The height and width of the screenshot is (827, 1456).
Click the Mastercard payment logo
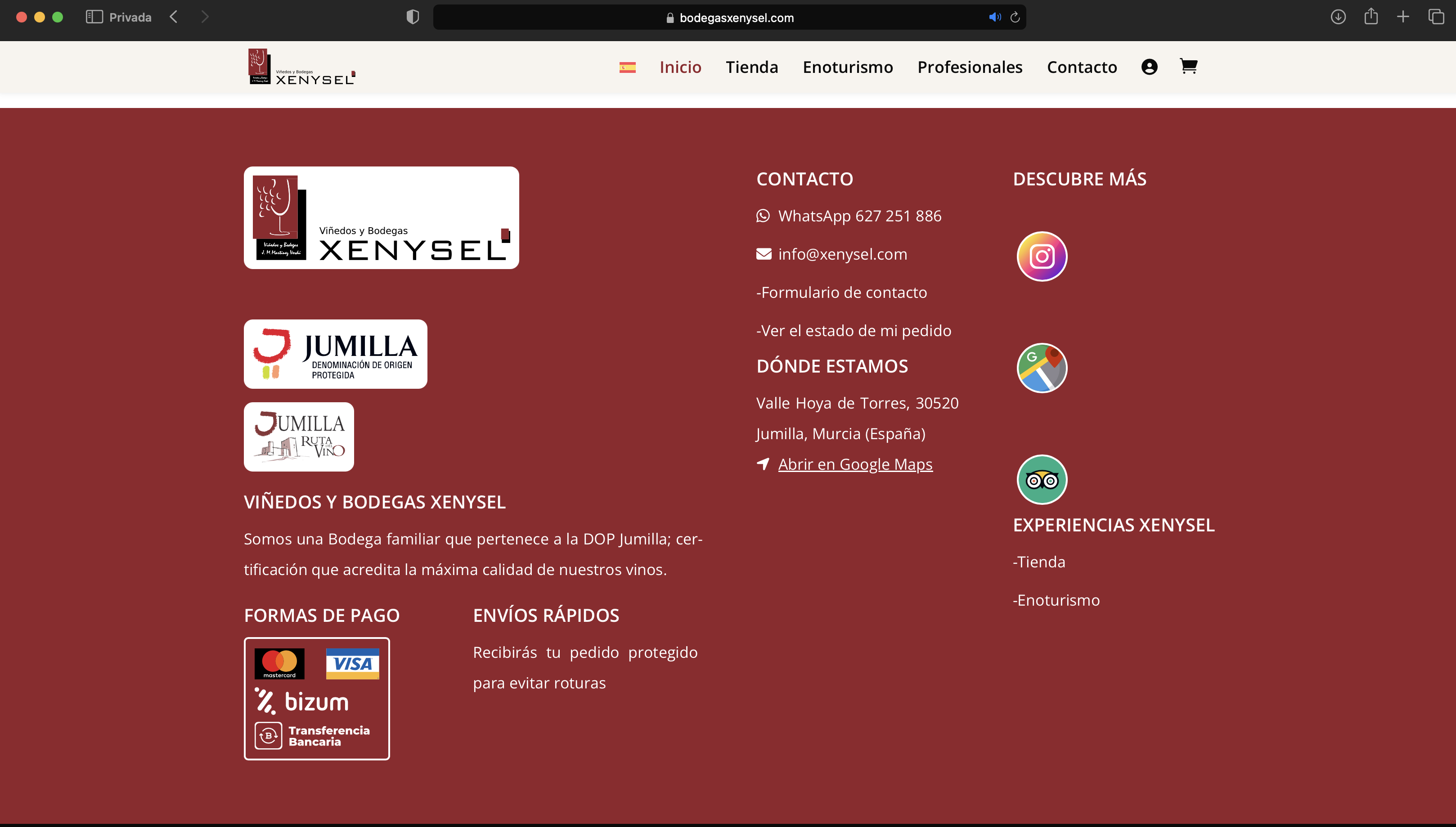pos(279,663)
